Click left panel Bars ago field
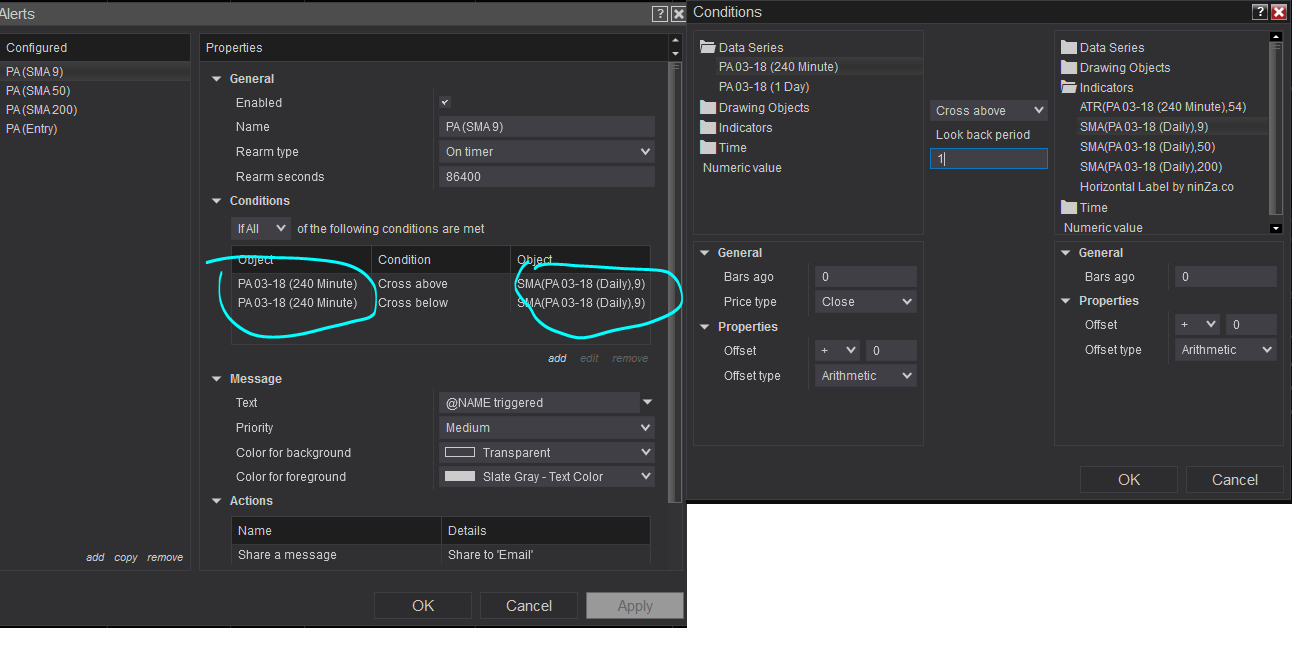1292x647 pixels. (x=866, y=277)
